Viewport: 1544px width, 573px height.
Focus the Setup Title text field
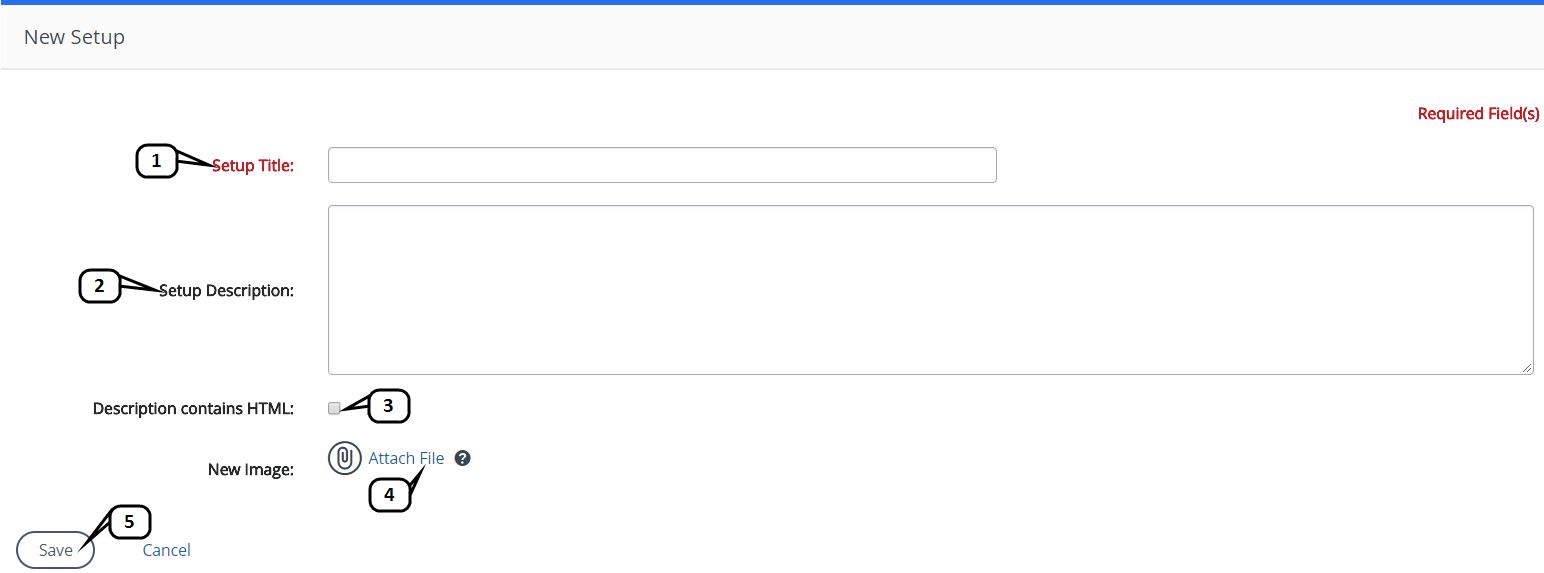pyautogui.click(x=662, y=165)
